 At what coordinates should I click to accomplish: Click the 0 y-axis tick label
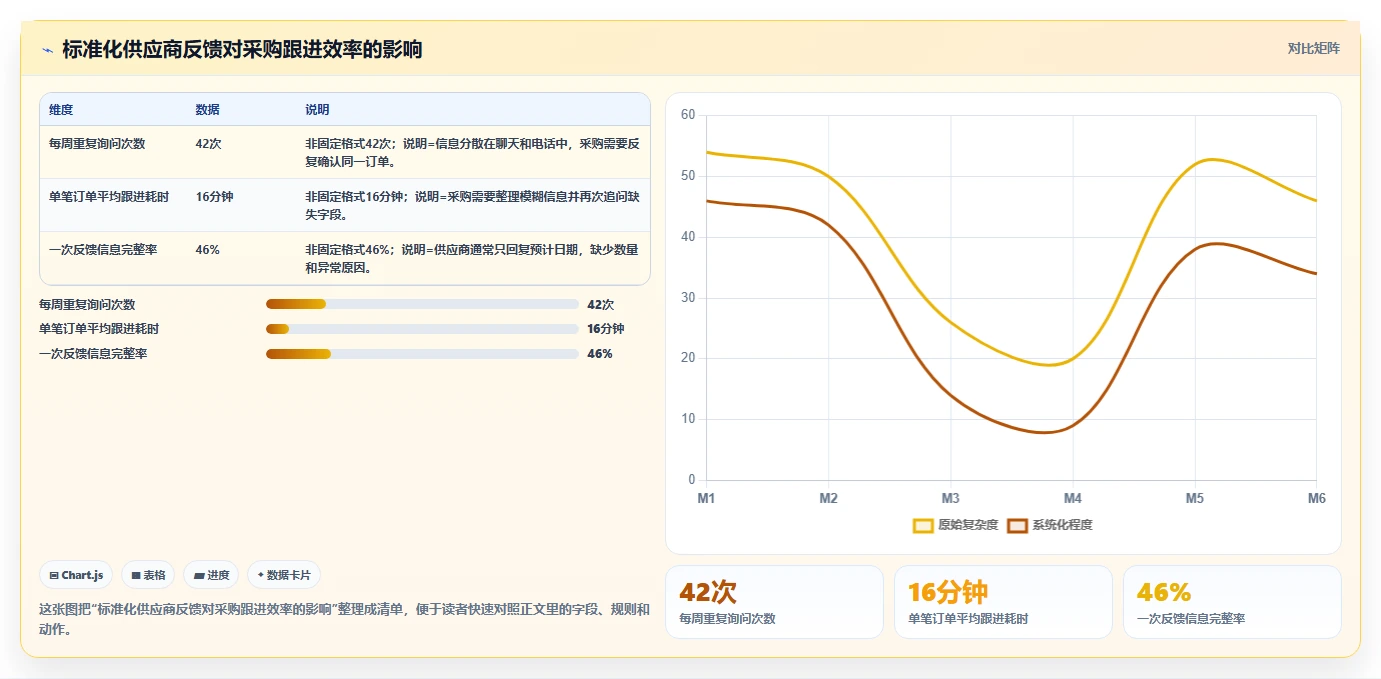point(691,480)
